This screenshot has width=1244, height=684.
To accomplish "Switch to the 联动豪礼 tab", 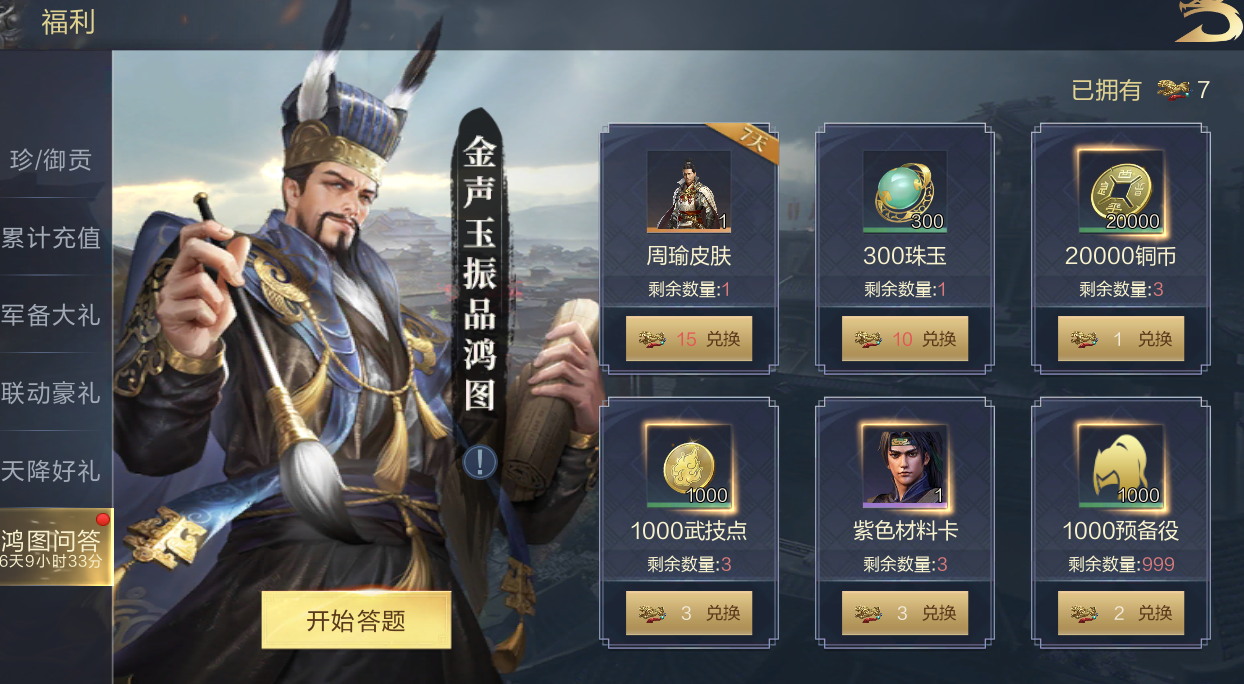I will click(52, 393).
